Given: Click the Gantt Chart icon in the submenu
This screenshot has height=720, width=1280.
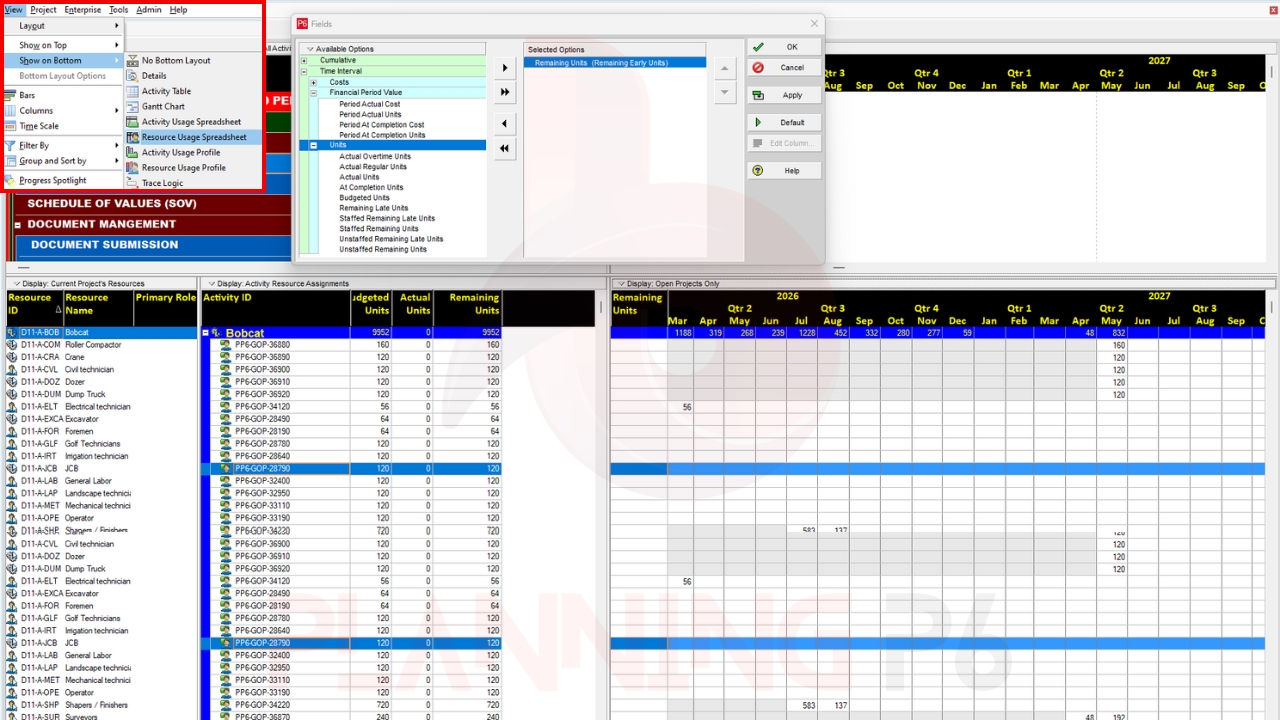Looking at the screenshot, I should [132, 106].
